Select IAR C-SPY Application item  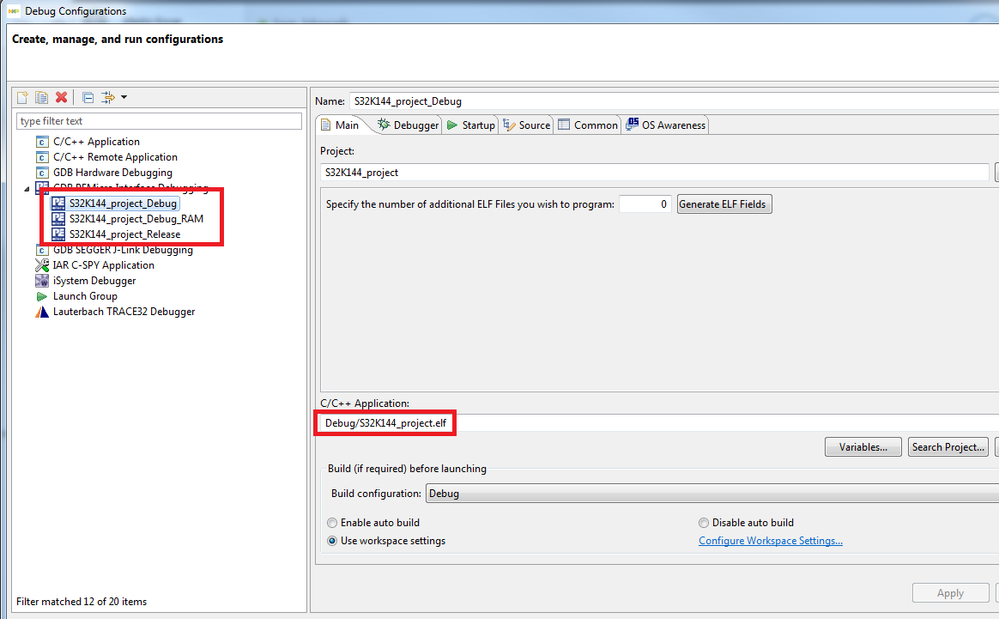[103, 265]
